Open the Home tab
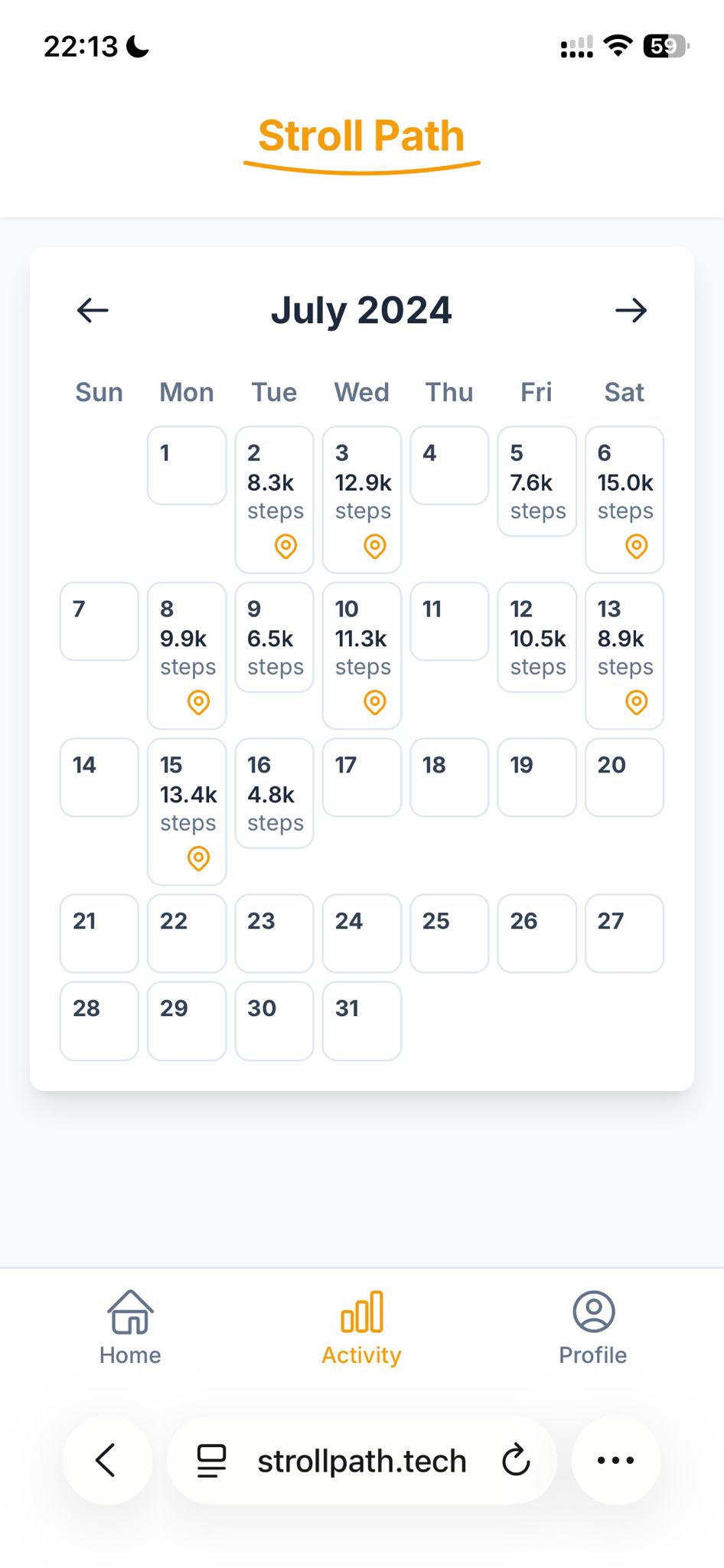The width and height of the screenshot is (724, 1568). coord(130,1328)
